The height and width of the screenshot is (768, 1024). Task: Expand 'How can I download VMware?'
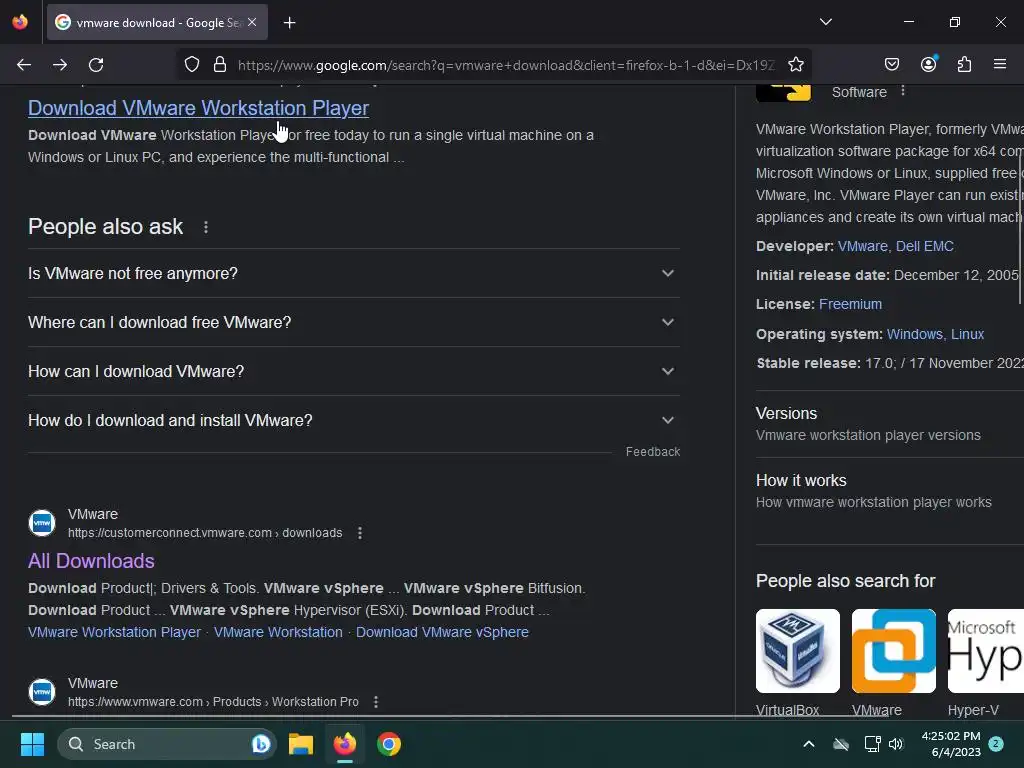[x=353, y=371]
